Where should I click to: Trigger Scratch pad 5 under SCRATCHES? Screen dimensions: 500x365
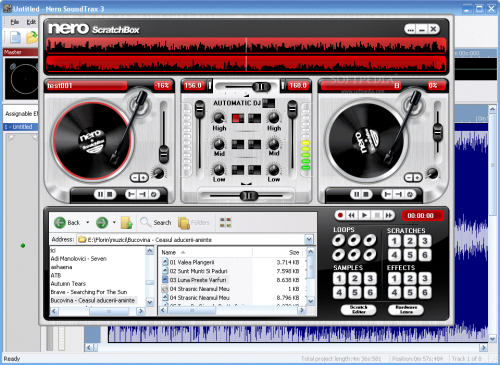coord(410,255)
